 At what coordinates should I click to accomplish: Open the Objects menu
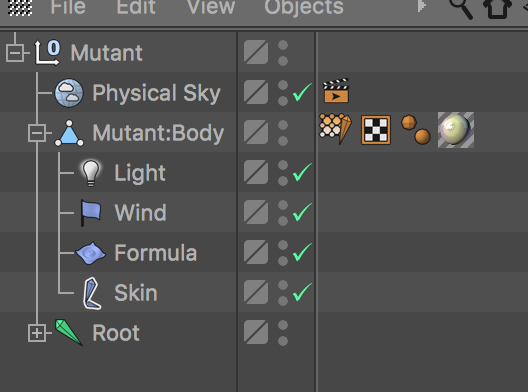pos(304,7)
